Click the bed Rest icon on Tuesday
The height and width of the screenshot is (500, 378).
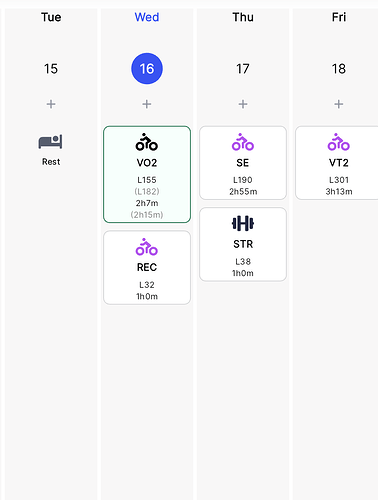point(51,142)
